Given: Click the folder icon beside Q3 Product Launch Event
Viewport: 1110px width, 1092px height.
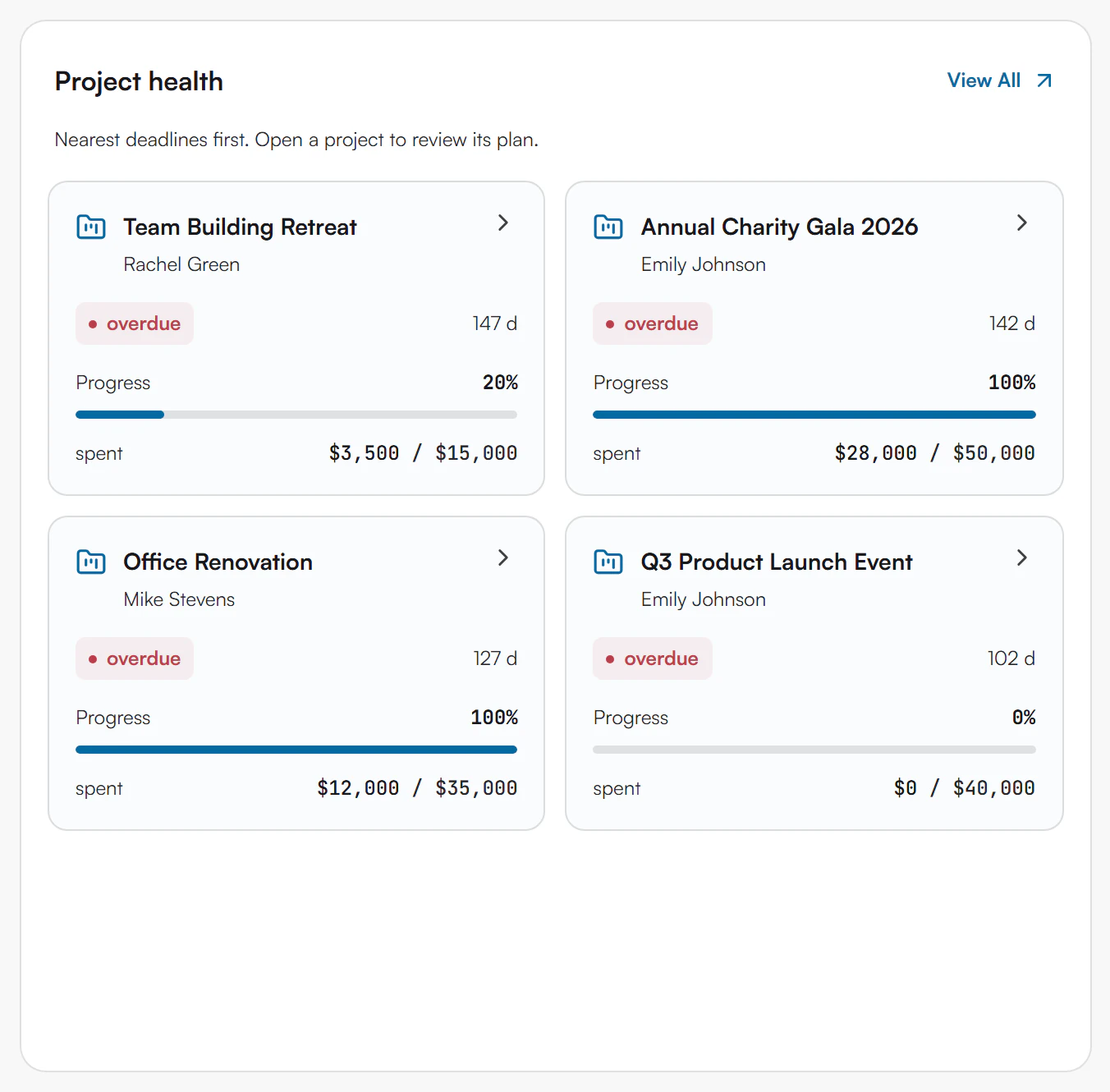Looking at the screenshot, I should (x=608, y=562).
